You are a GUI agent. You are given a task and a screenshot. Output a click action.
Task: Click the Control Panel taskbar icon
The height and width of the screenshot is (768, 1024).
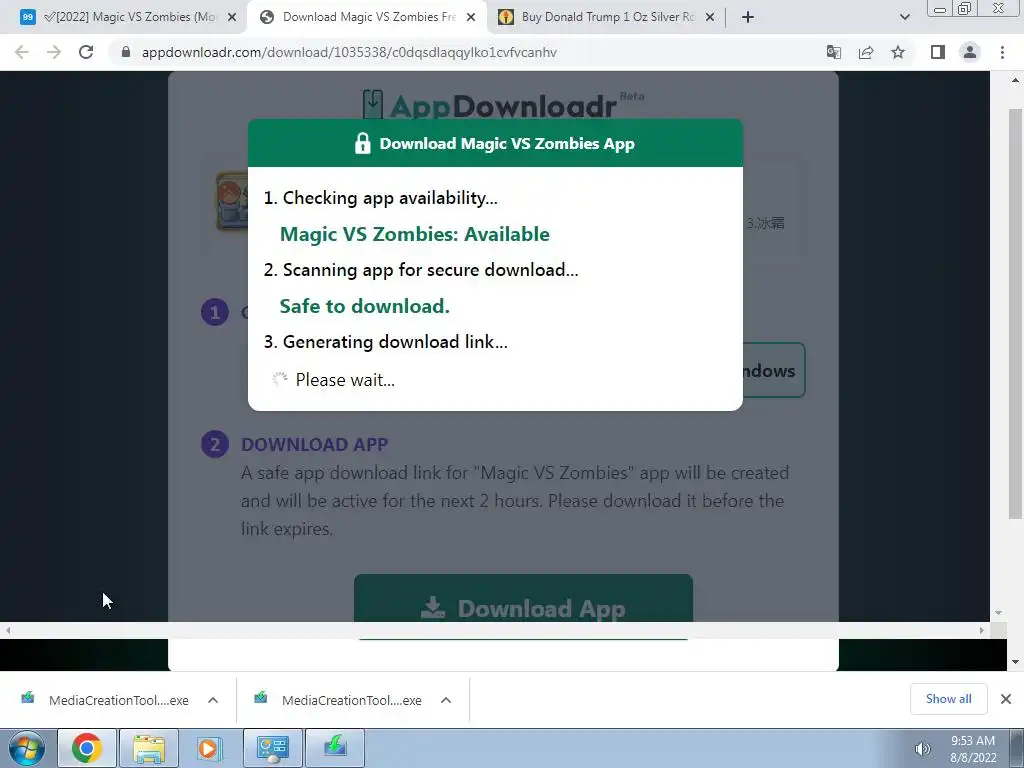click(x=272, y=748)
